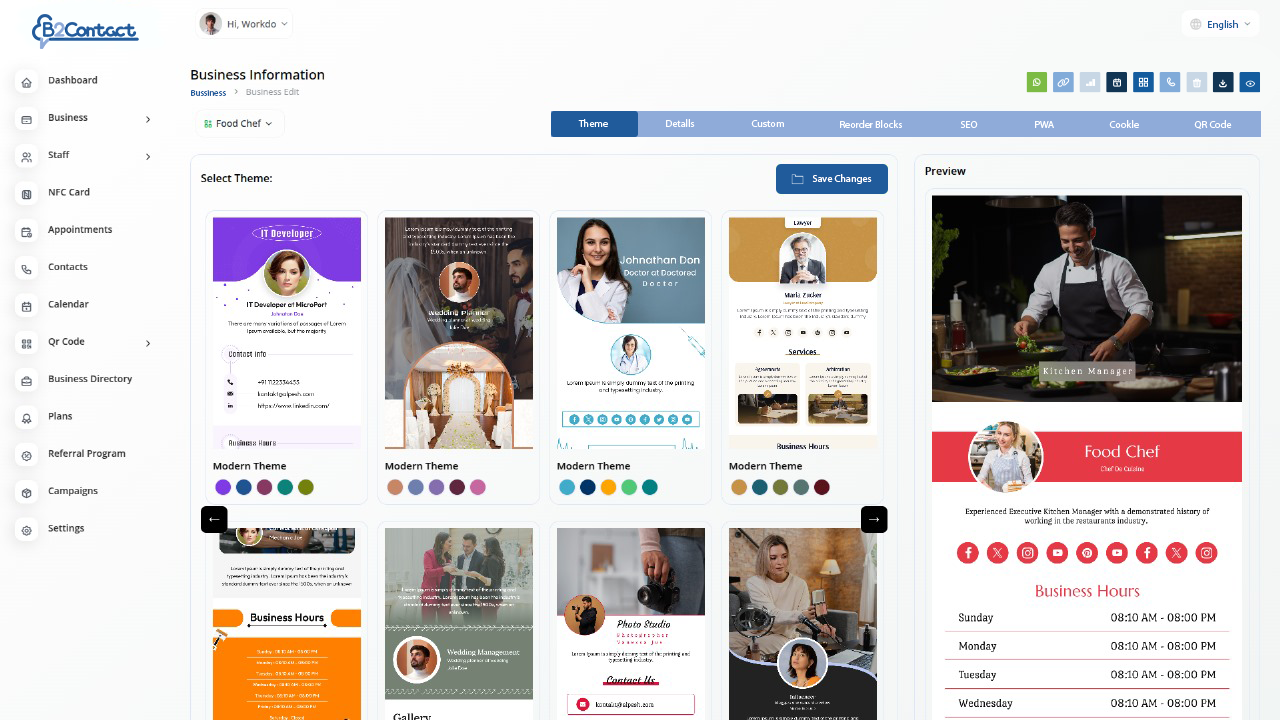Select the IT Developer theme thumbnail
This screenshot has width=1280, height=720.
(x=287, y=333)
